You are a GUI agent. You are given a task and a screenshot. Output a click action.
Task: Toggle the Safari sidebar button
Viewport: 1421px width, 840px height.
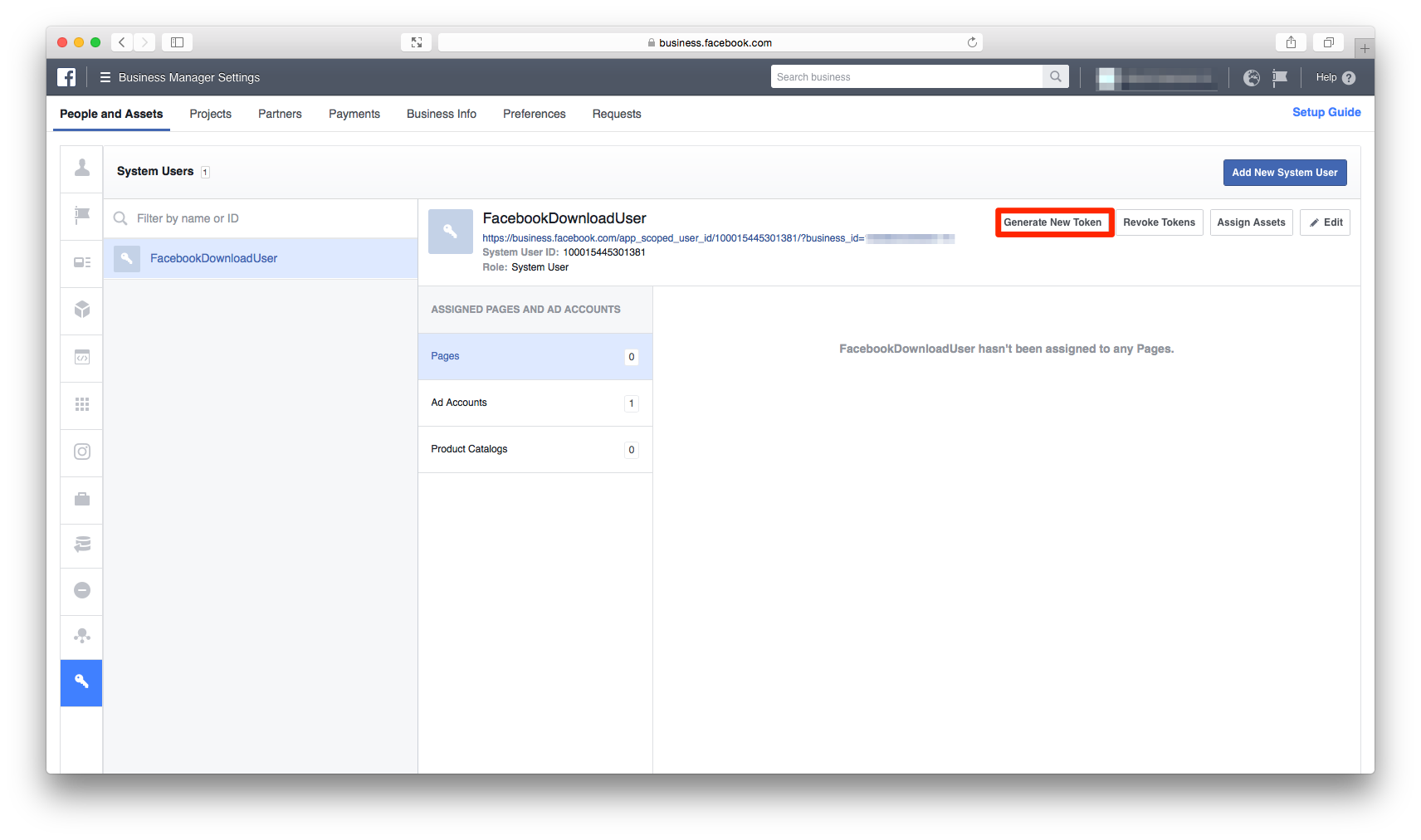coord(177,42)
